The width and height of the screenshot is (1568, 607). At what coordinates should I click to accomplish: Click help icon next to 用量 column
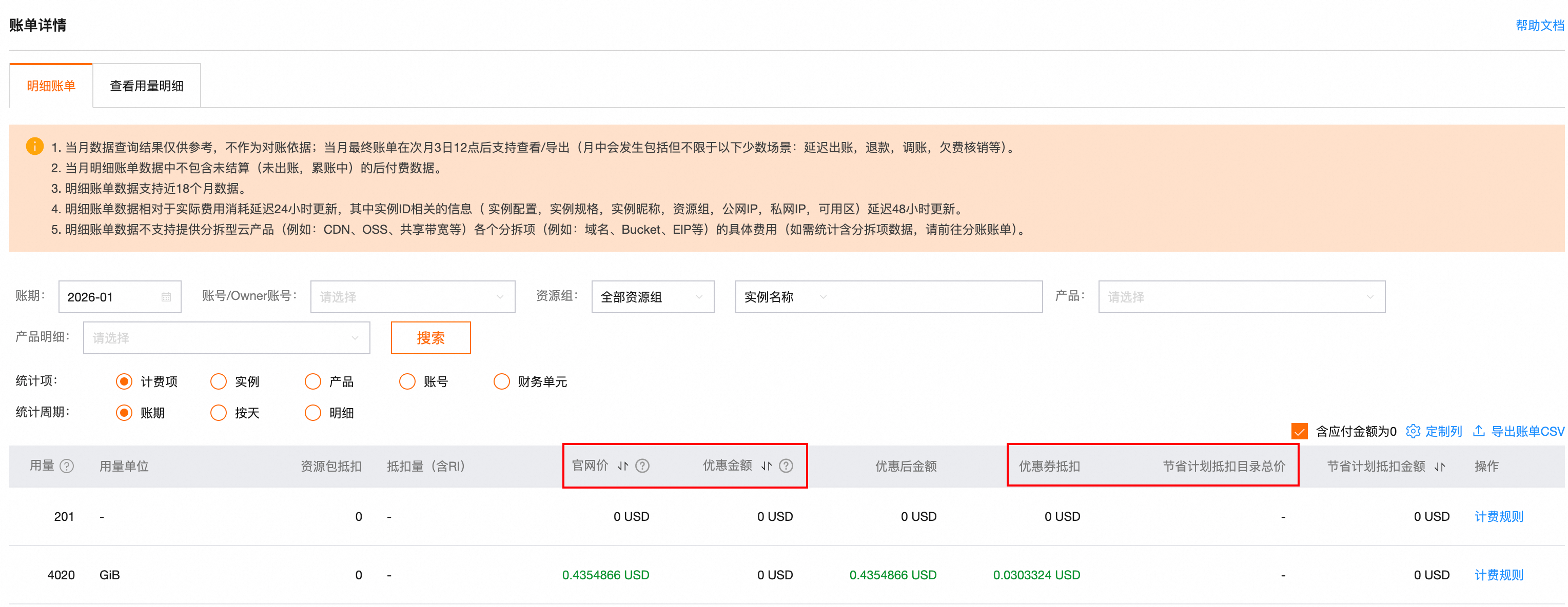click(x=68, y=466)
